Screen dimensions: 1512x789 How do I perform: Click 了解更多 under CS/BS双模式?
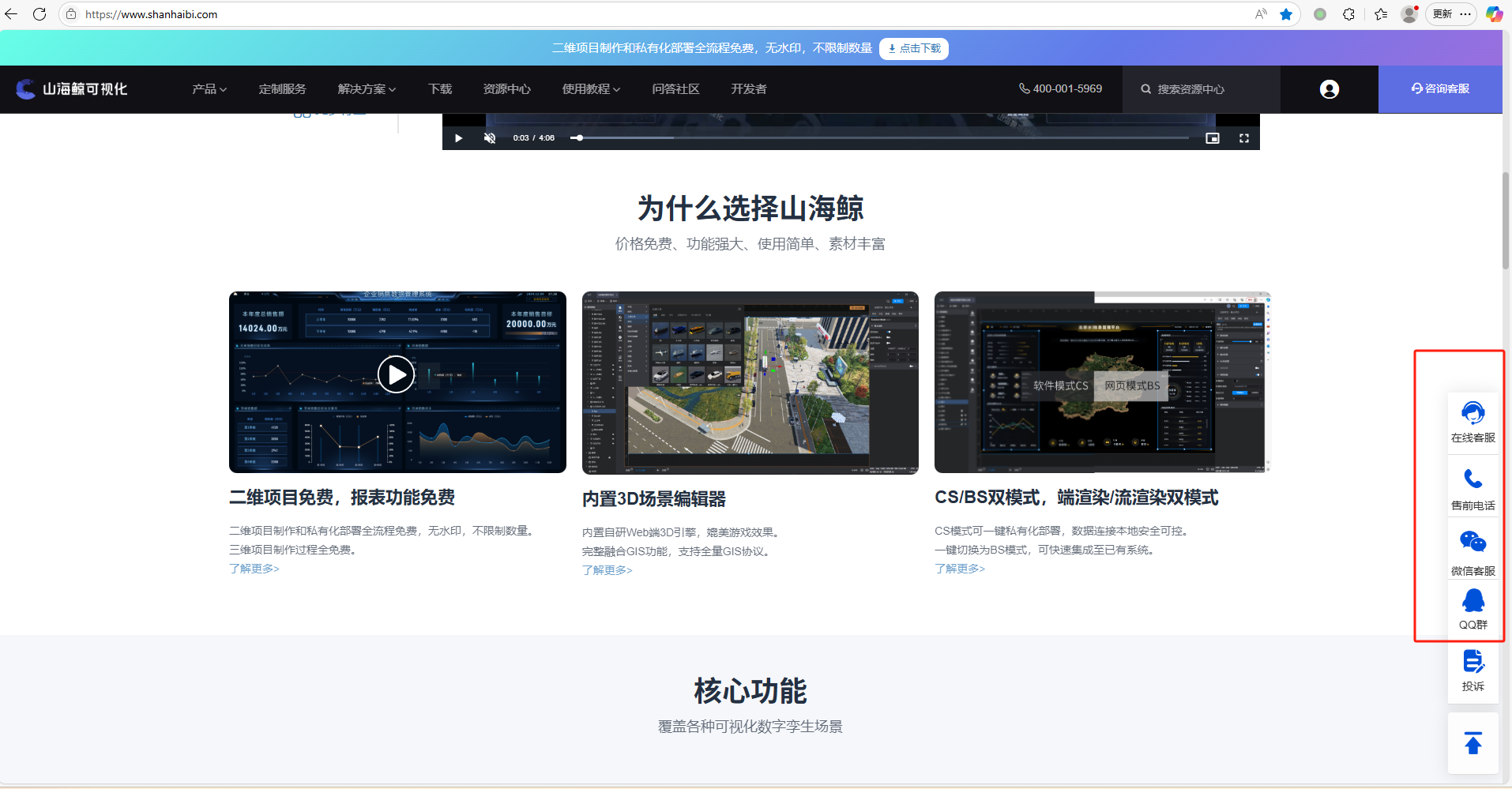960,569
